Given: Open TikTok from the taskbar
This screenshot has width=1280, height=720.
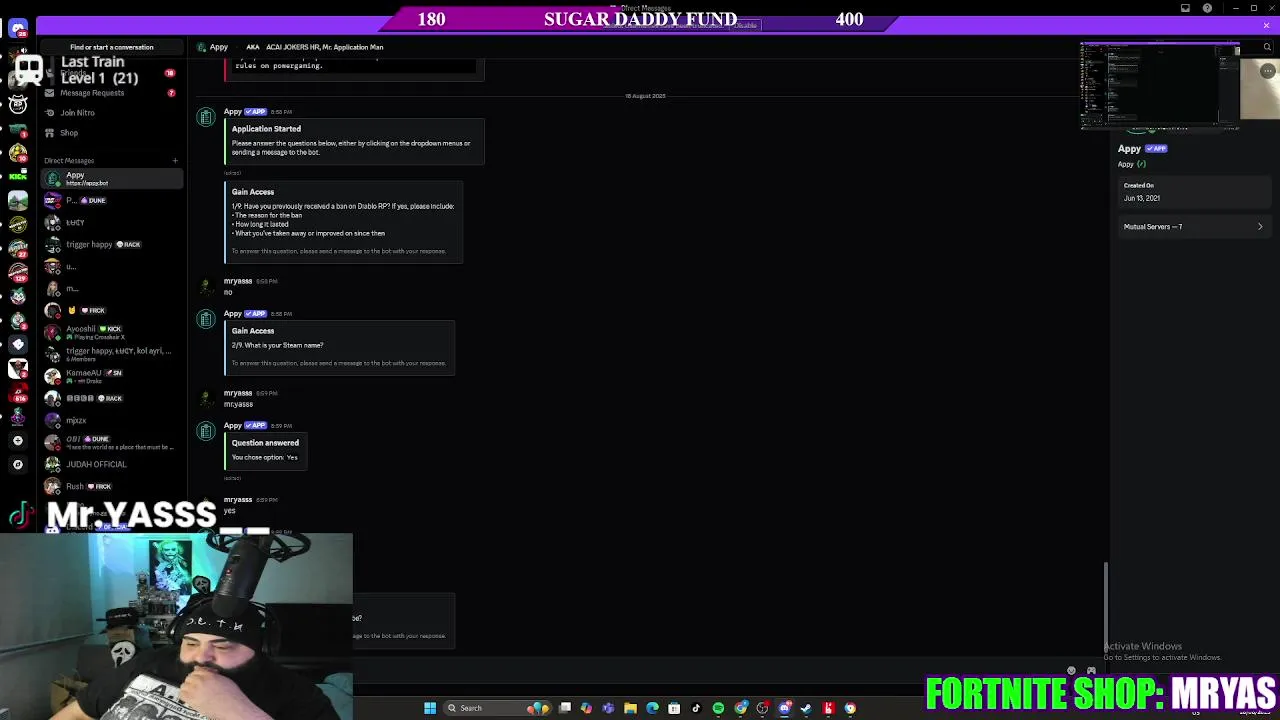Looking at the screenshot, I should pyautogui.click(x=696, y=708).
